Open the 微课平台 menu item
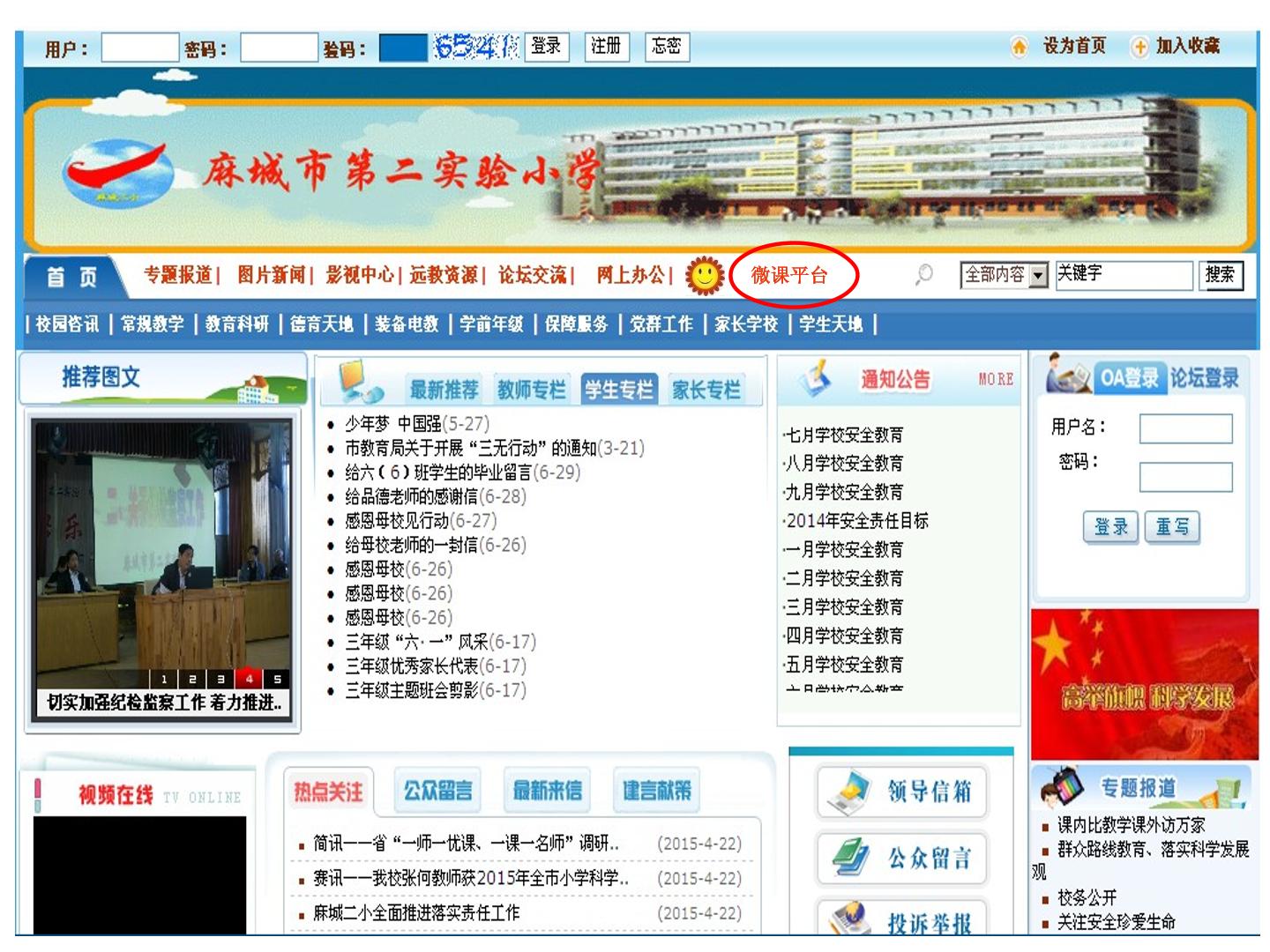1270x952 pixels. point(789,275)
